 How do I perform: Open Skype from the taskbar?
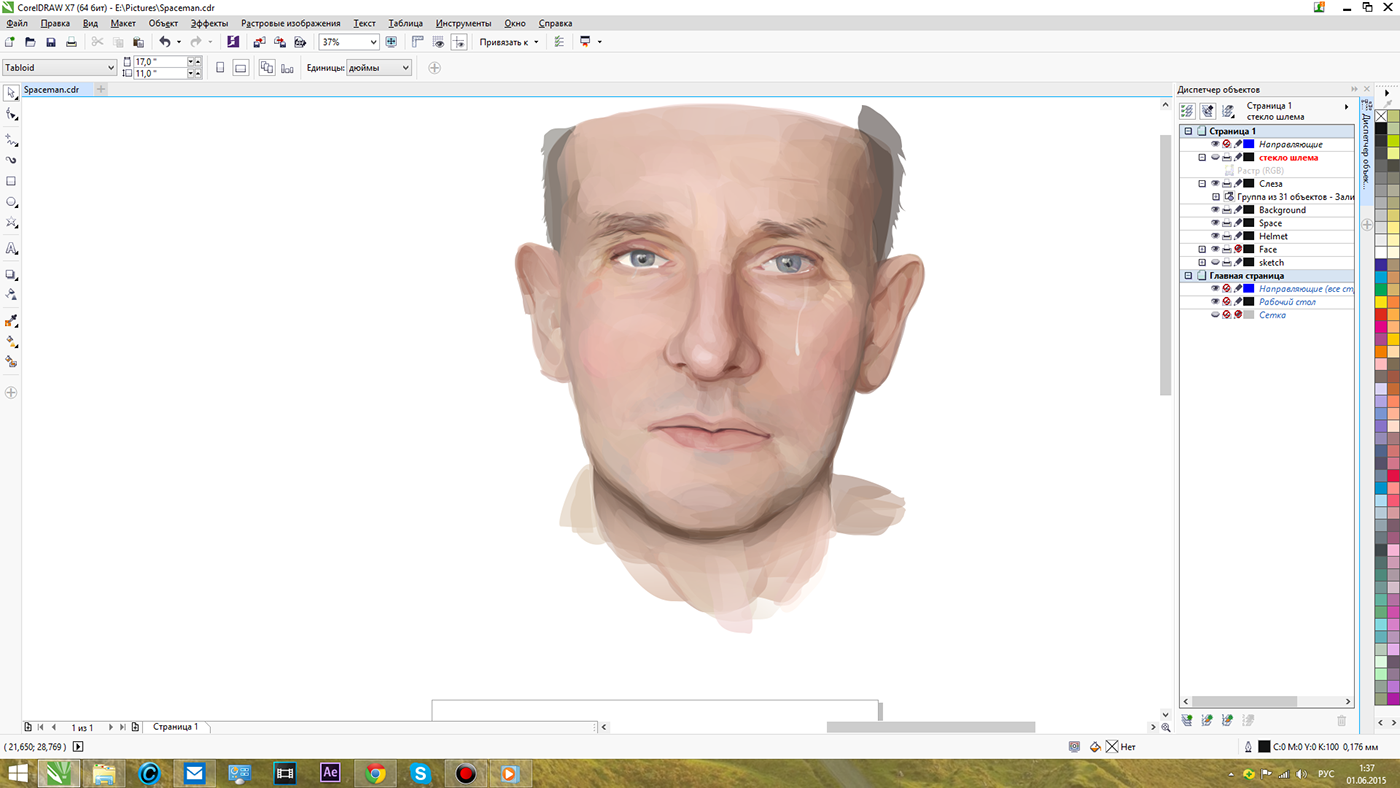click(x=420, y=773)
